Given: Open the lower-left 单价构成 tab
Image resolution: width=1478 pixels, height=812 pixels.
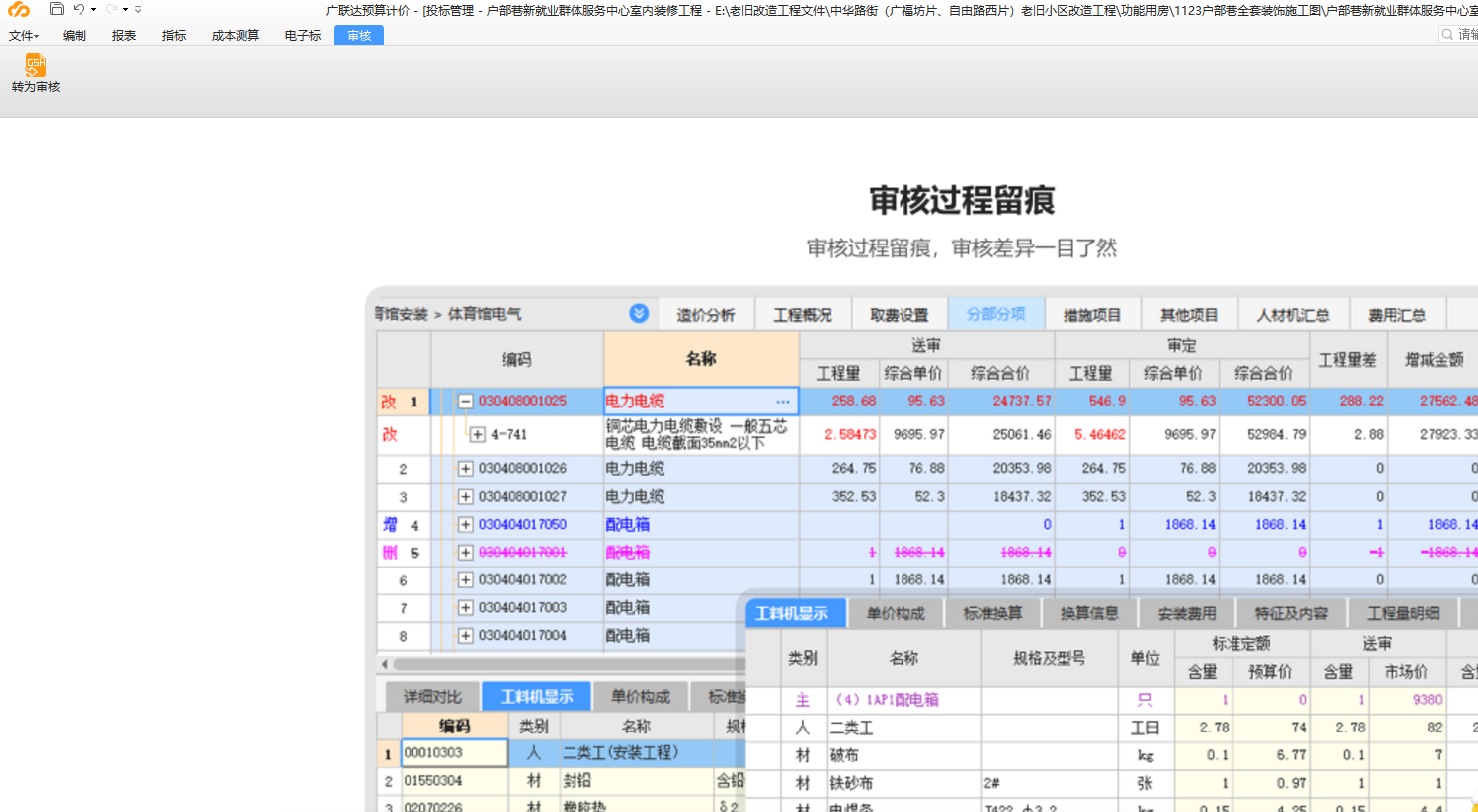Looking at the screenshot, I should coord(640,697).
